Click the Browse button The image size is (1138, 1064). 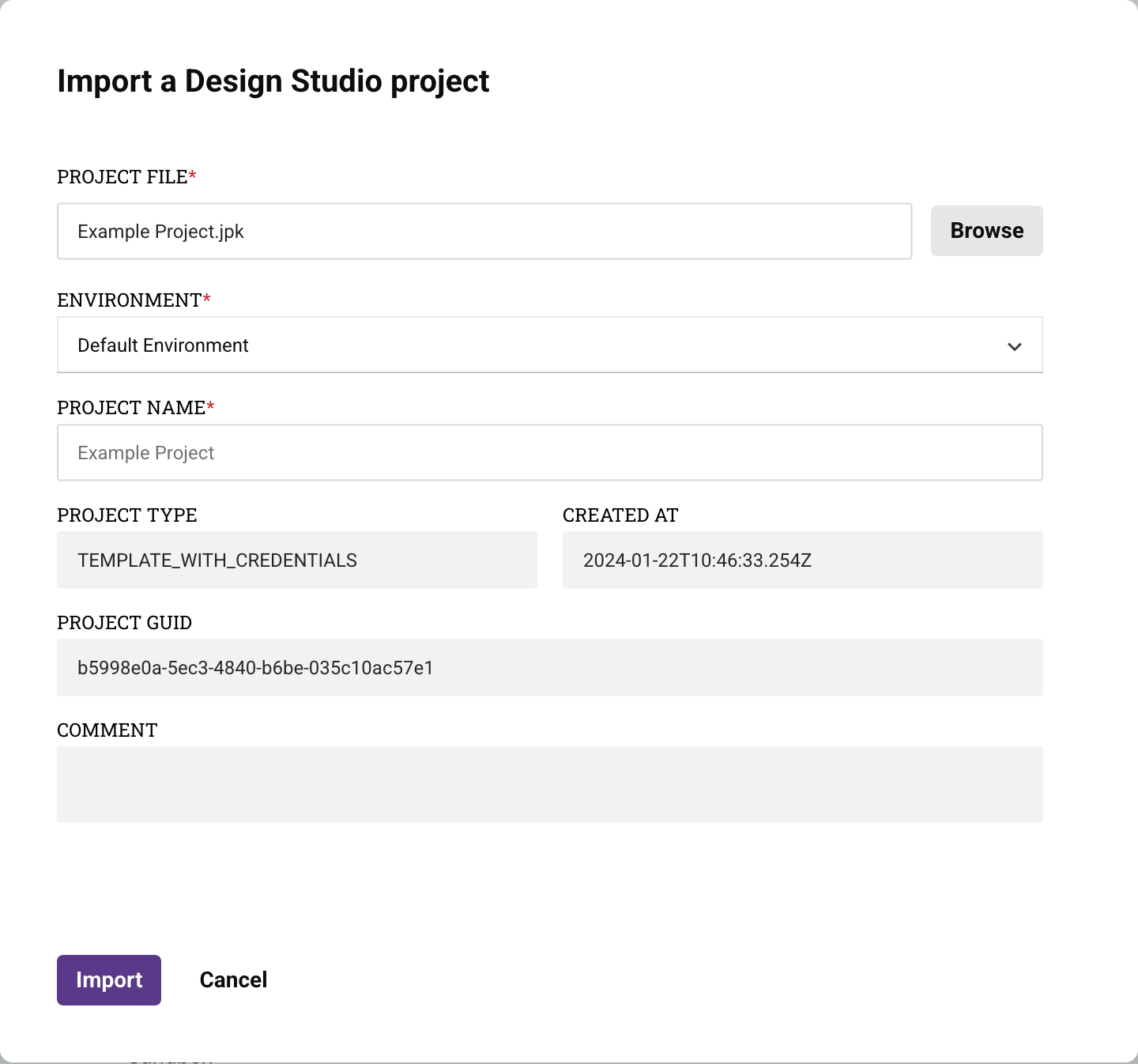point(986,231)
